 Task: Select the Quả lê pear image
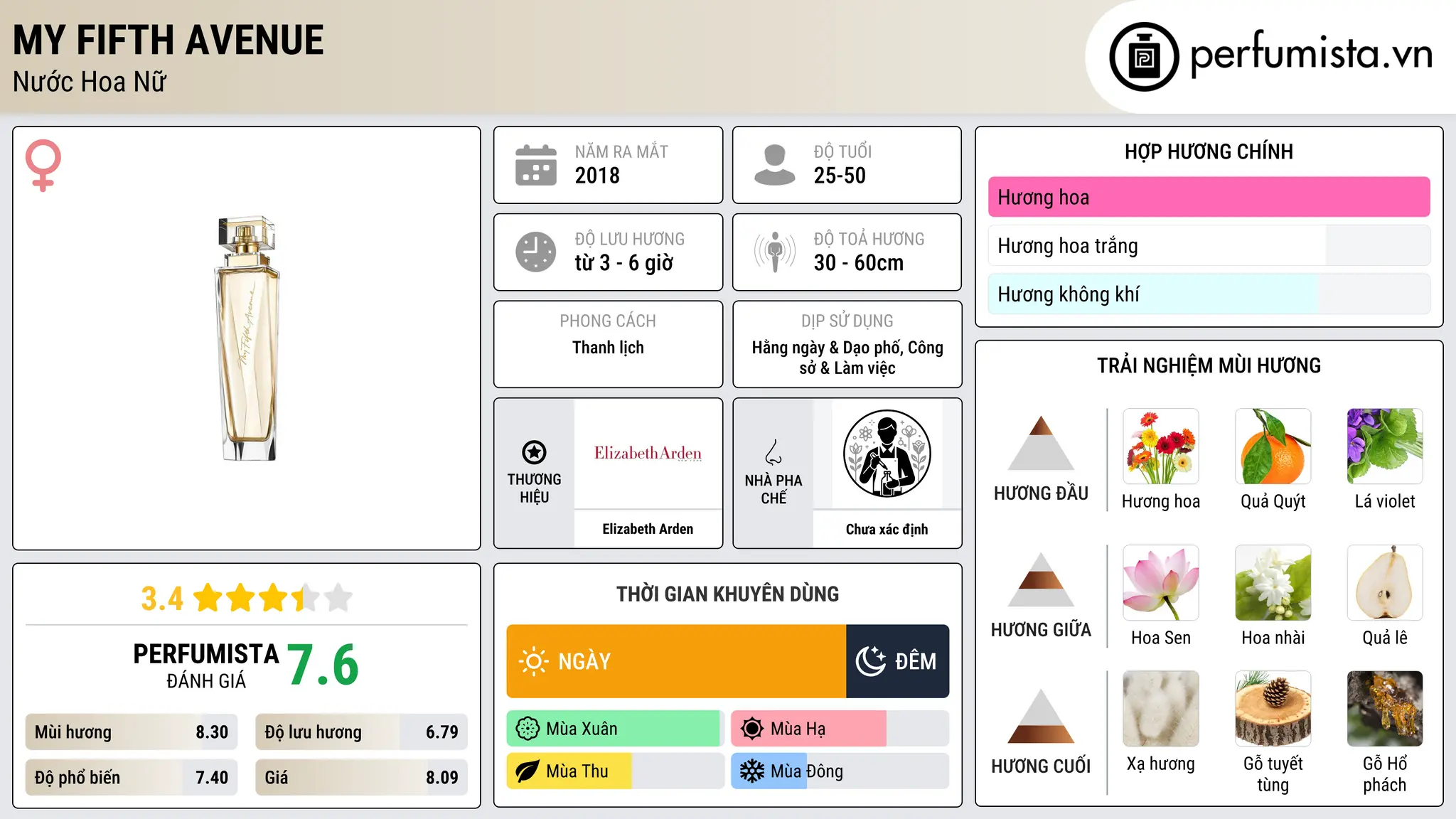tap(1385, 583)
